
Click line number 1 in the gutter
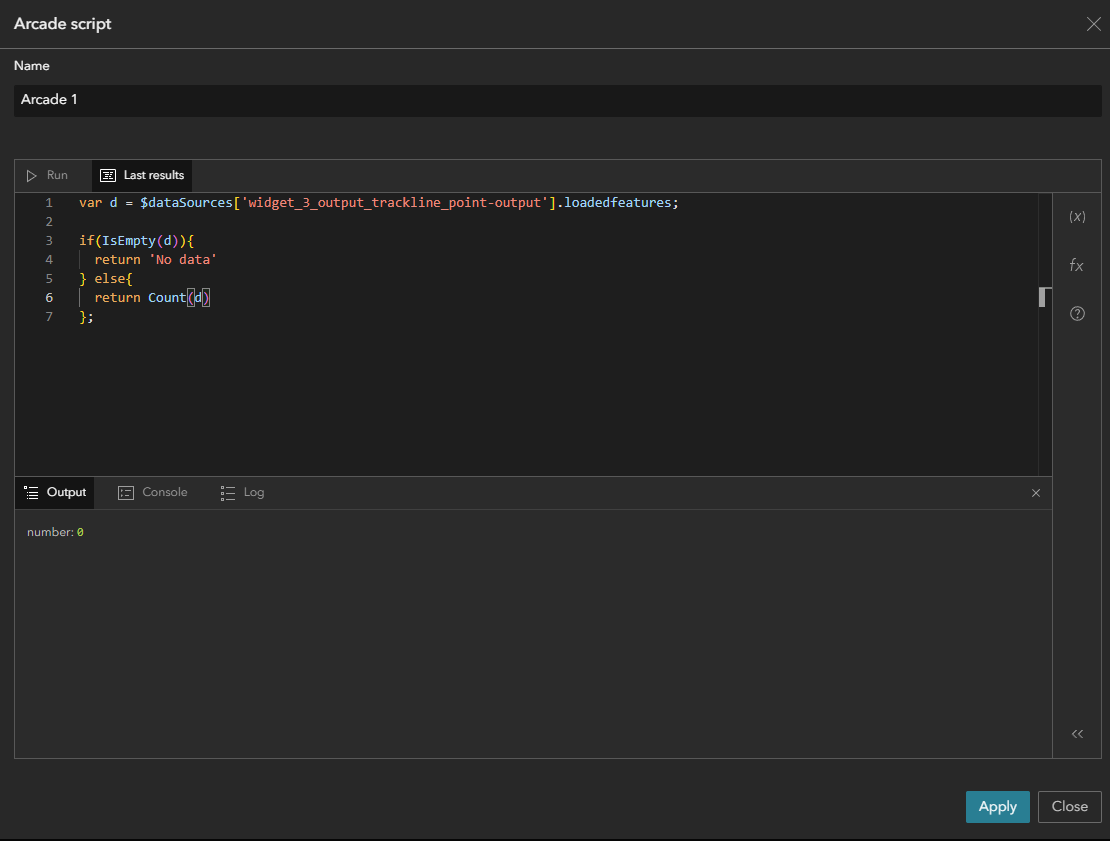click(x=48, y=202)
